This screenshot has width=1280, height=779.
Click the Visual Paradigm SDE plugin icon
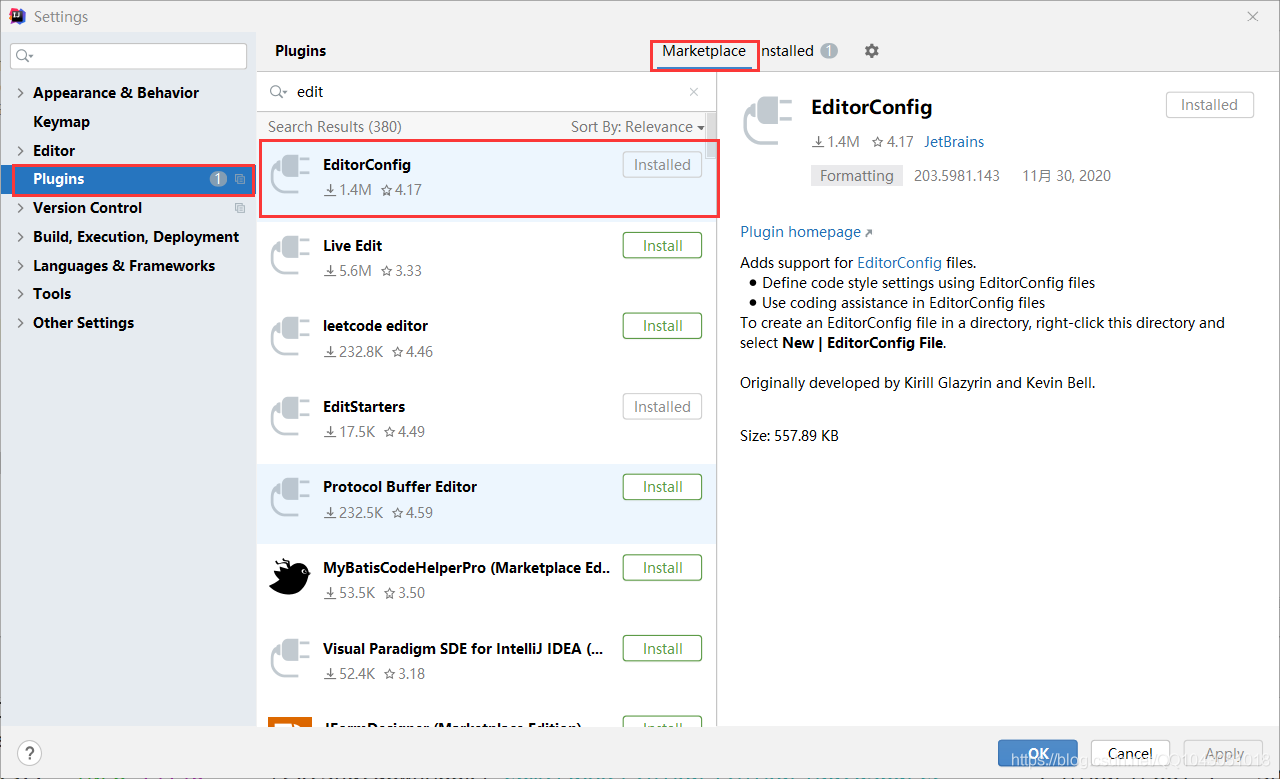pos(291,660)
